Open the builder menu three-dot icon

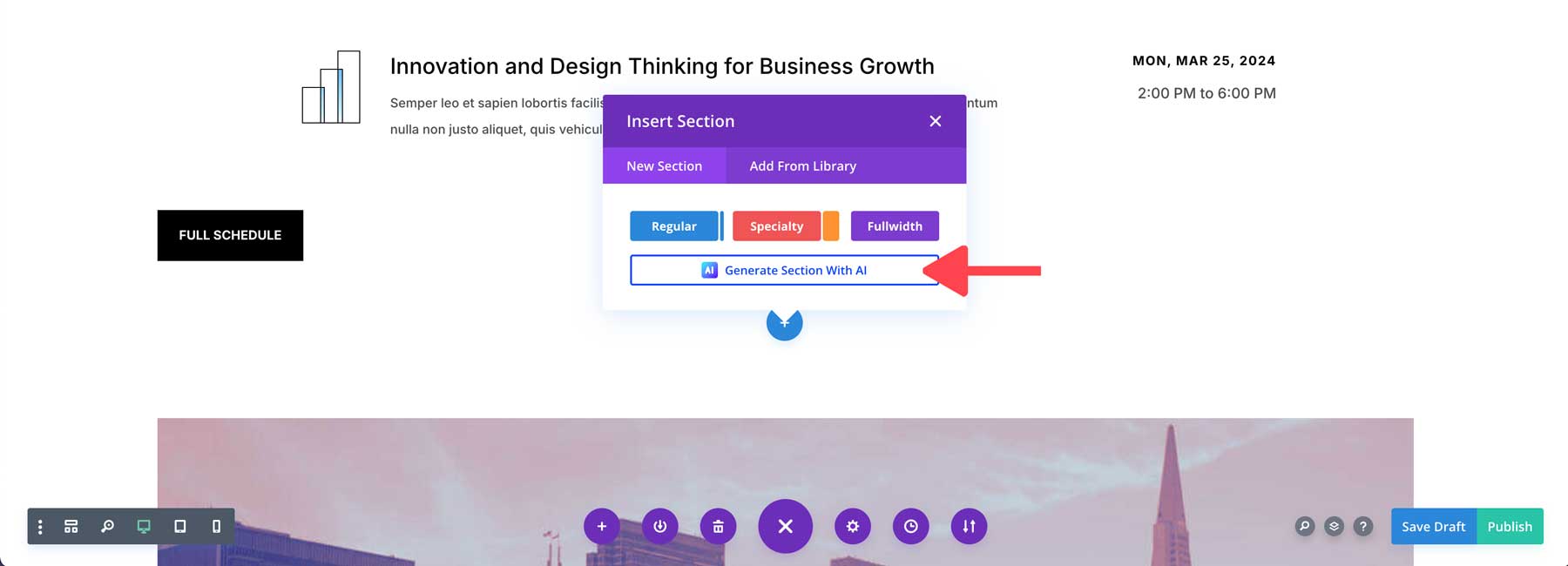[40, 527]
